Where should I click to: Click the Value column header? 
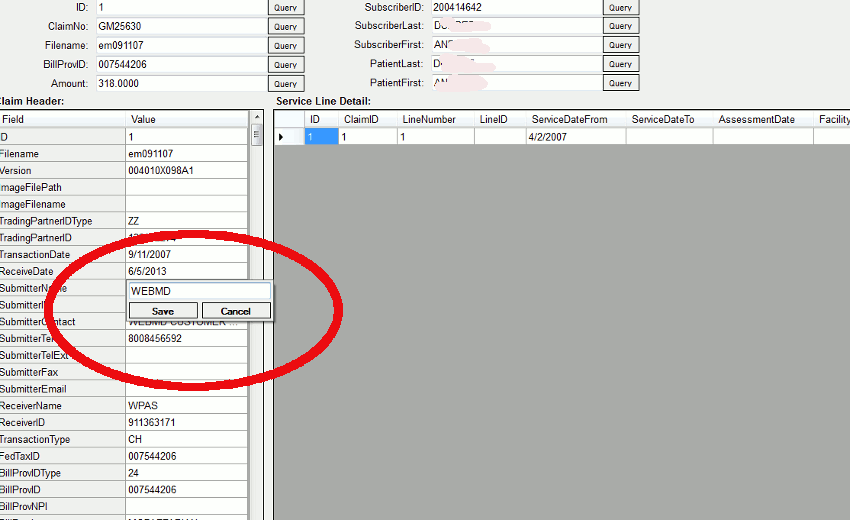[x=185, y=119]
